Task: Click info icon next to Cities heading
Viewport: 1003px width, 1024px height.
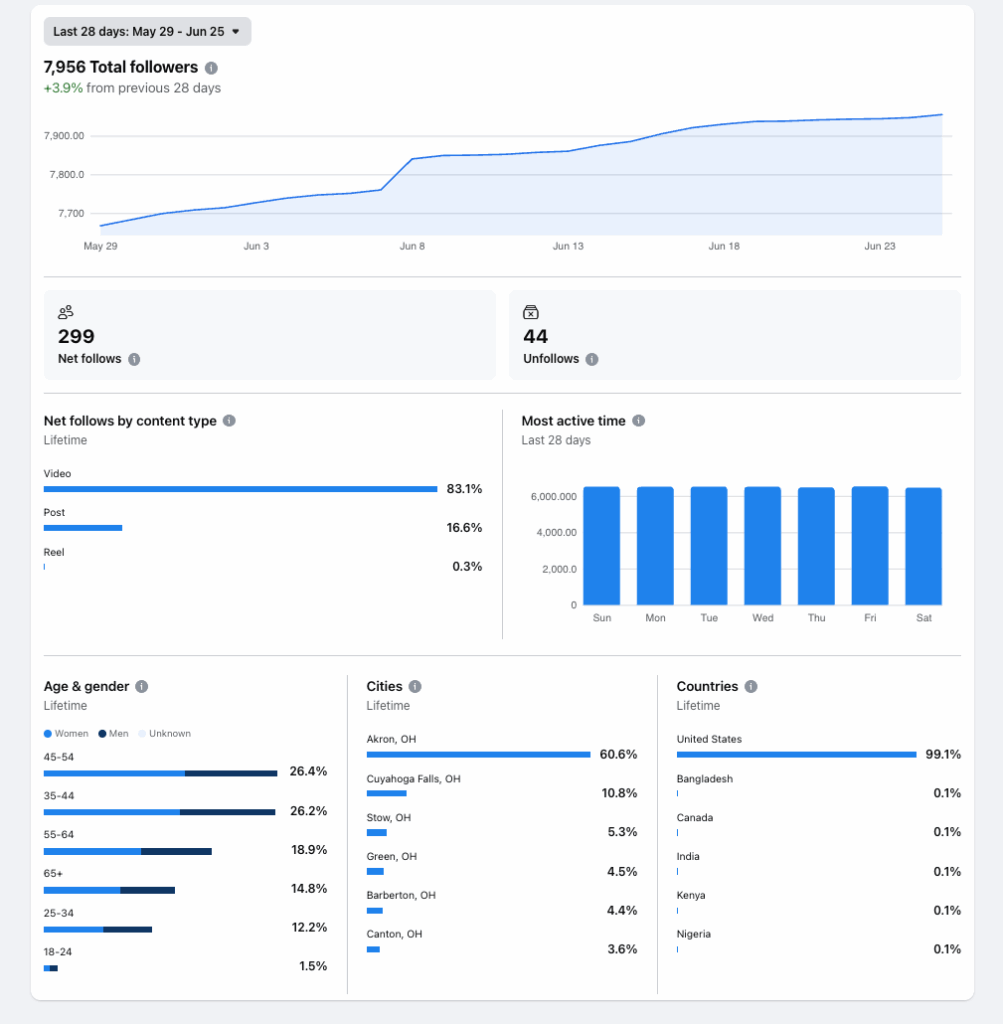Action: point(415,687)
